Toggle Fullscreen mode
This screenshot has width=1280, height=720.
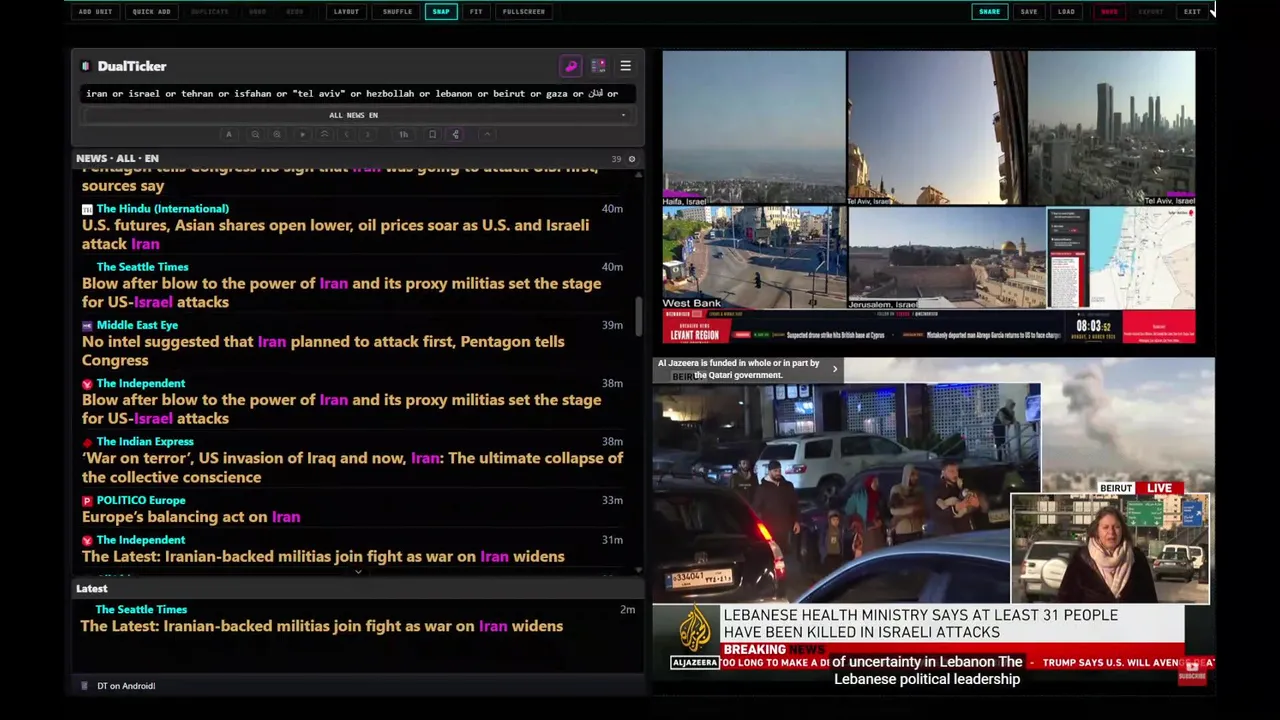pos(524,12)
